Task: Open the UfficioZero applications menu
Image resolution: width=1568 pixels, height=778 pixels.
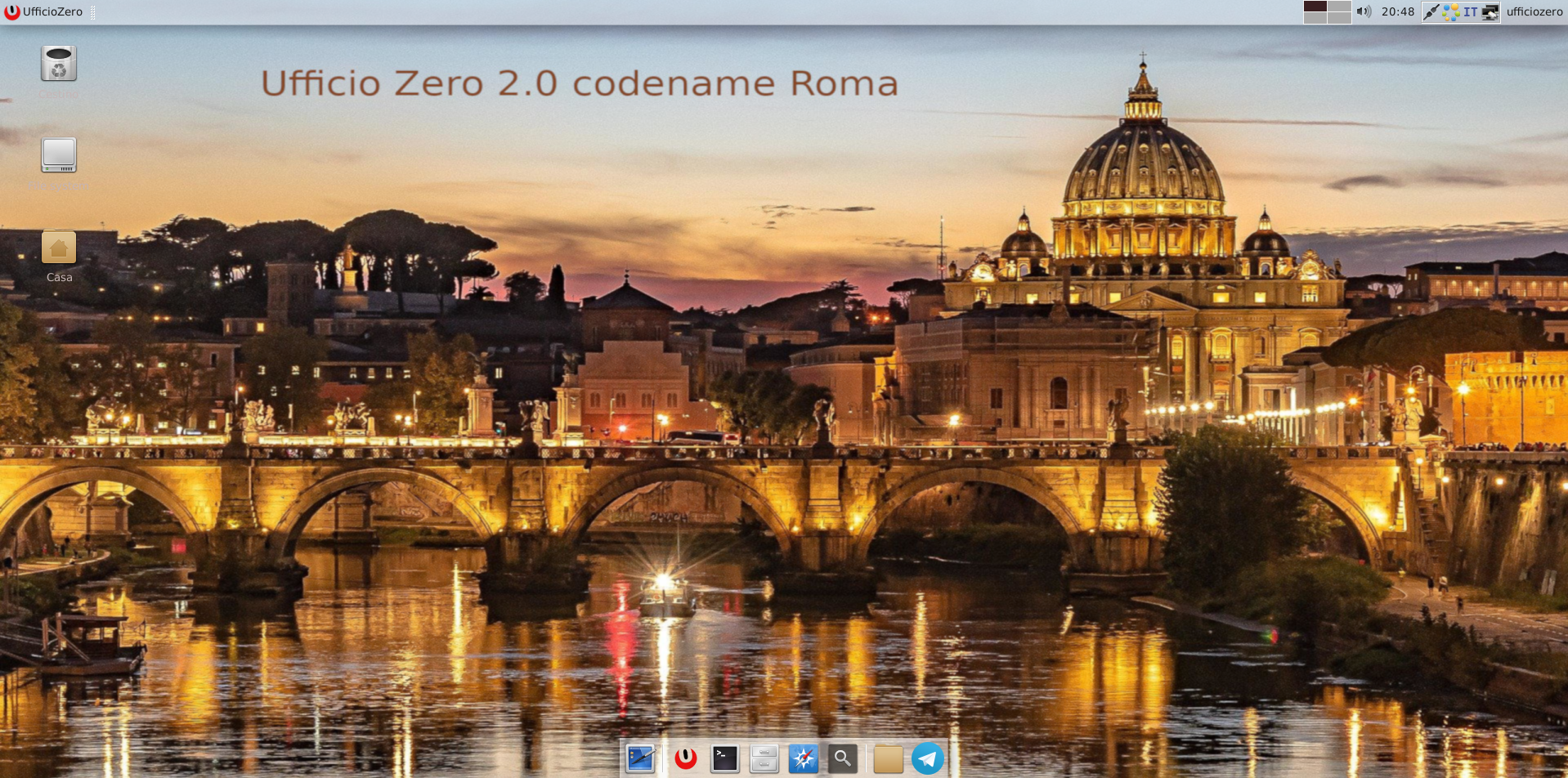Action: (x=44, y=11)
